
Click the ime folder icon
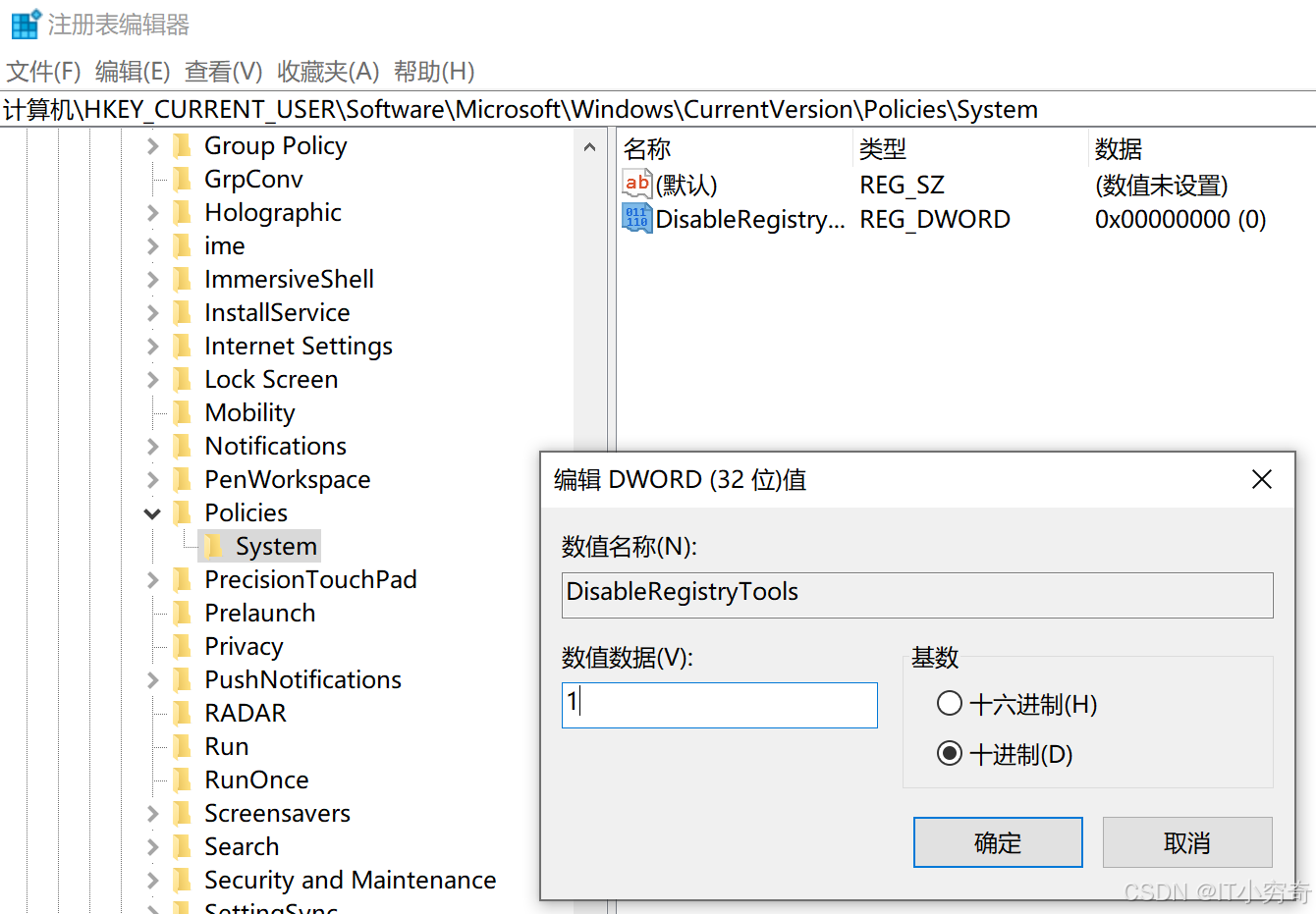tap(182, 246)
